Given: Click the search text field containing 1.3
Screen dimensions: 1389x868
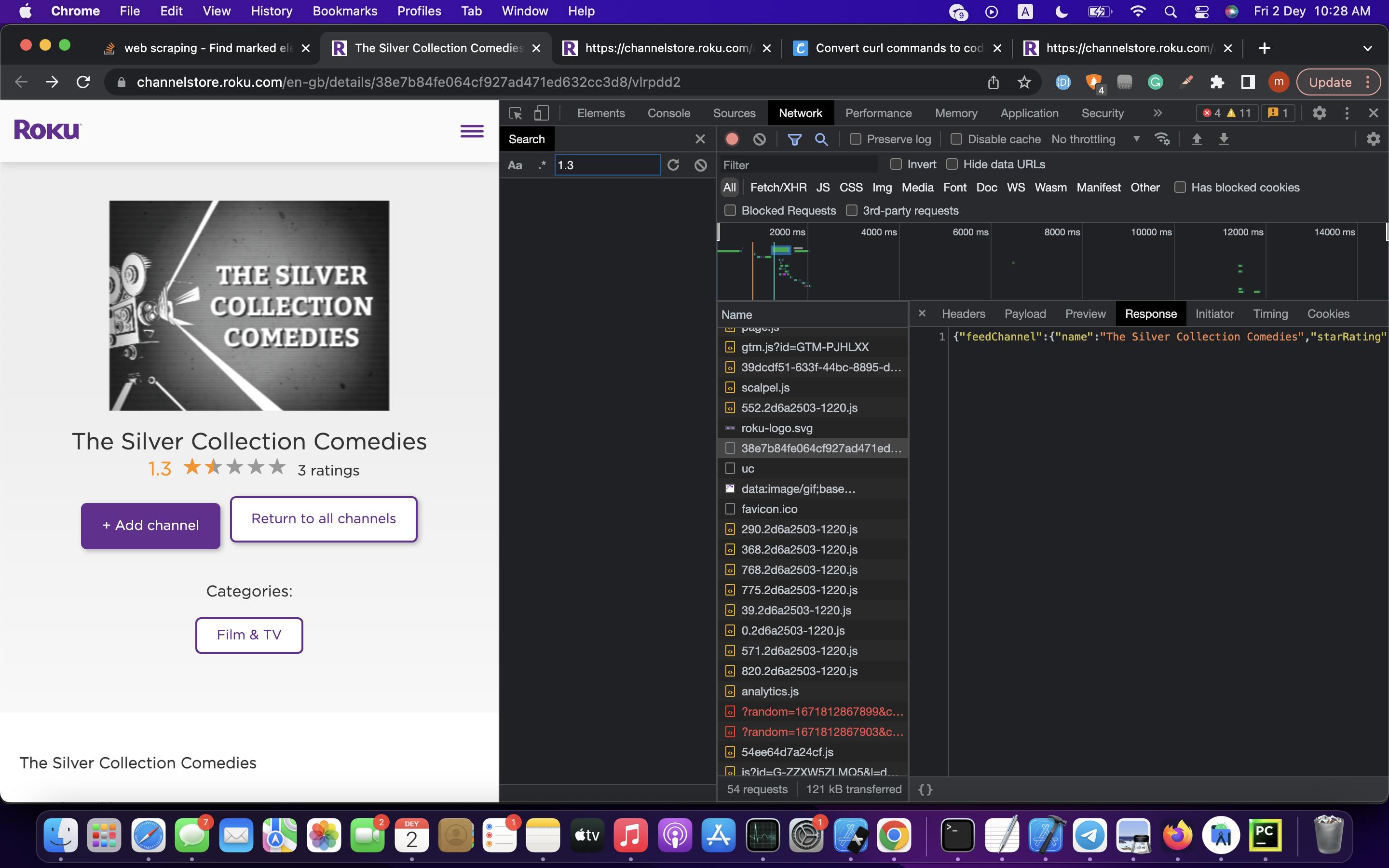Looking at the screenshot, I should tap(607, 165).
